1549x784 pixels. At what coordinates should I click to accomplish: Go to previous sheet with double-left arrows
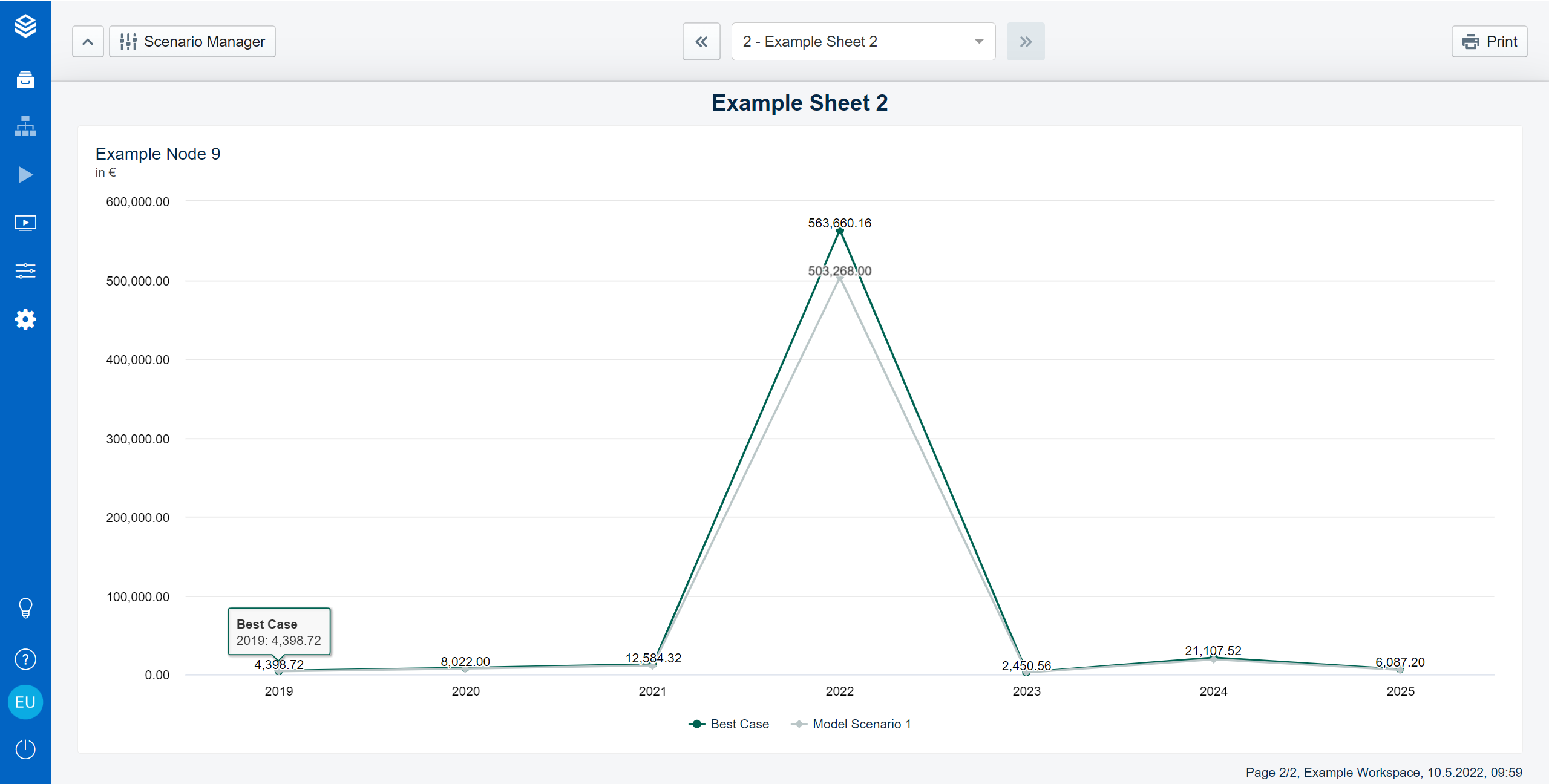[701, 42]
